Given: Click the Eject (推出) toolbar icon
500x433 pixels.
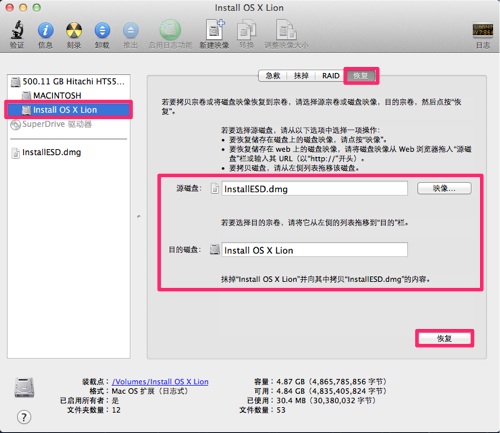Looking at the screenshot, I should (130, 30).
